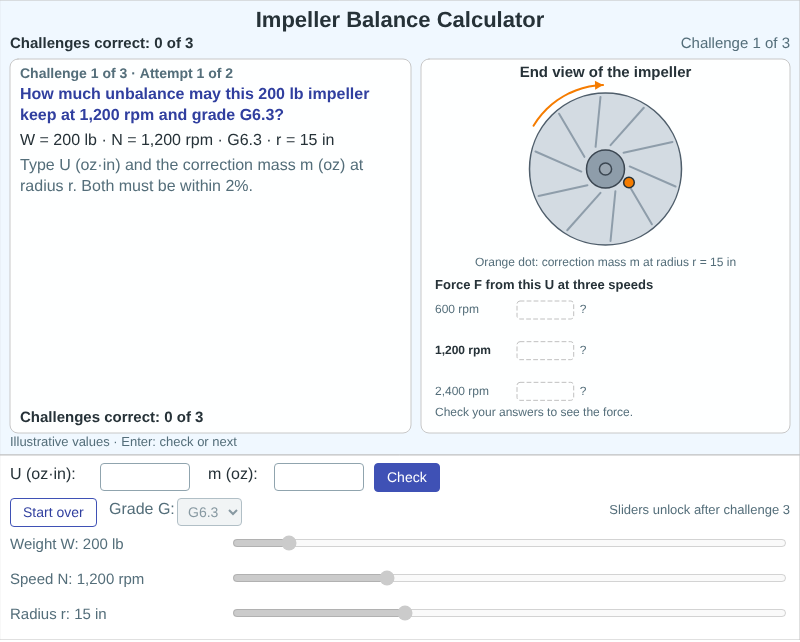Screen dimensions: 800x642
Task: Open the Grade G dropdown
Action: pyautogui.click(x=210, y=512)
